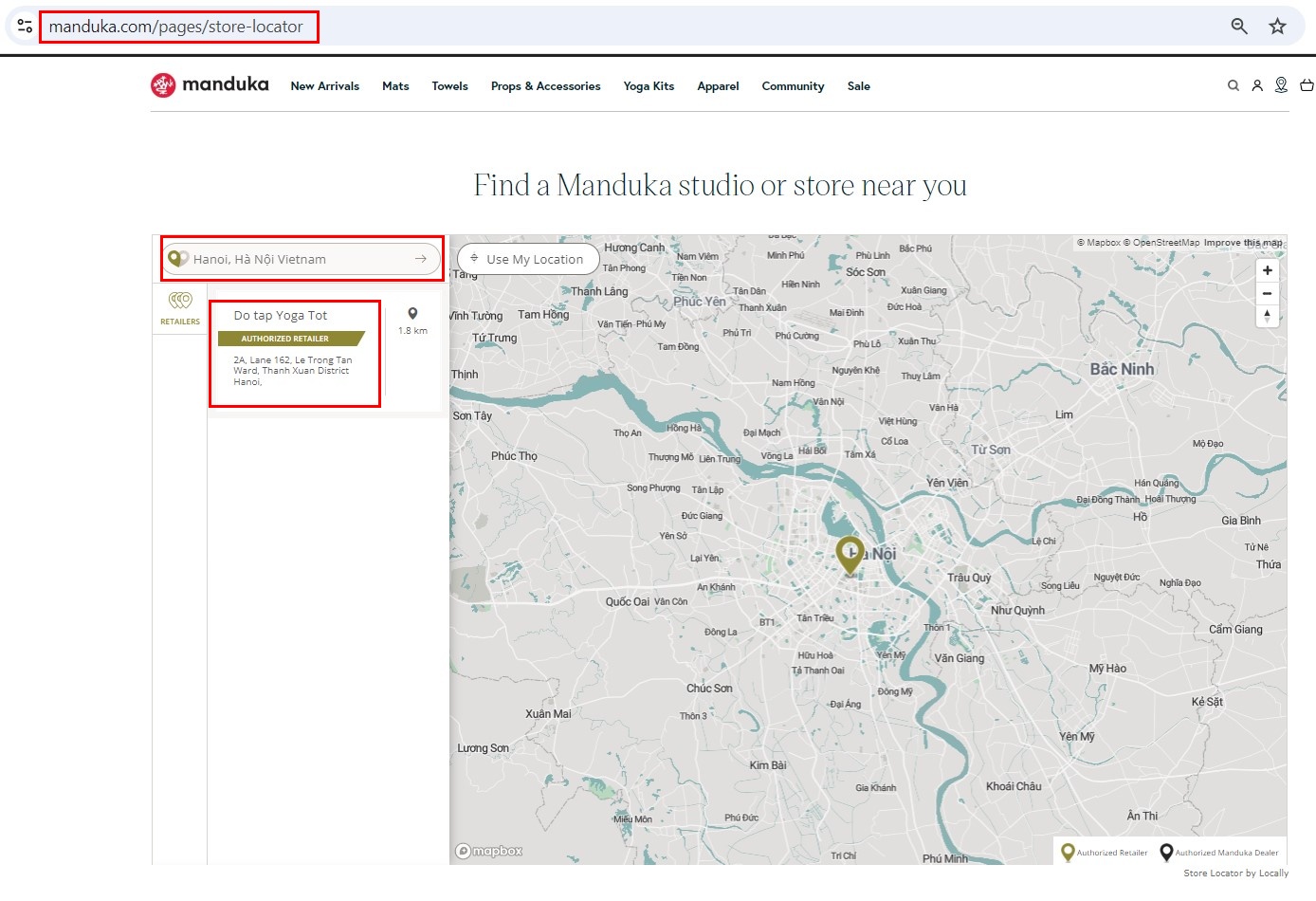Zoom in on the map
Image resolution: width=1316 pixels, height=901 pixels.
pos(1267,270)
